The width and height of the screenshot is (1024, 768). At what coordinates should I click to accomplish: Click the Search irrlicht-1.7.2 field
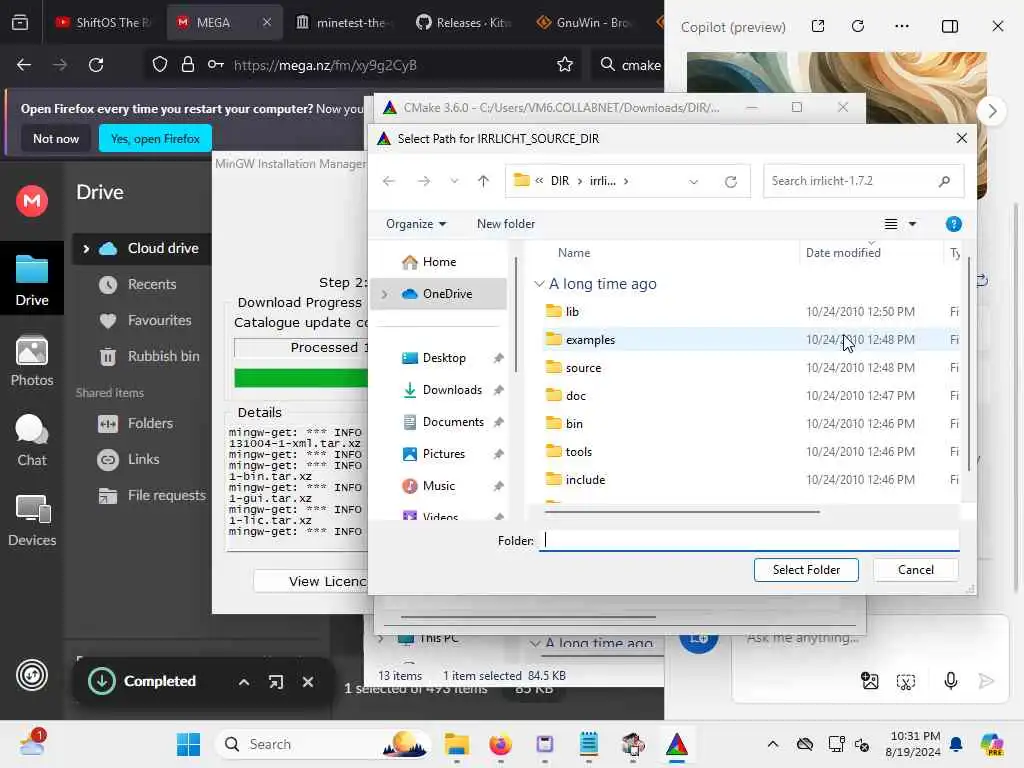863,181
